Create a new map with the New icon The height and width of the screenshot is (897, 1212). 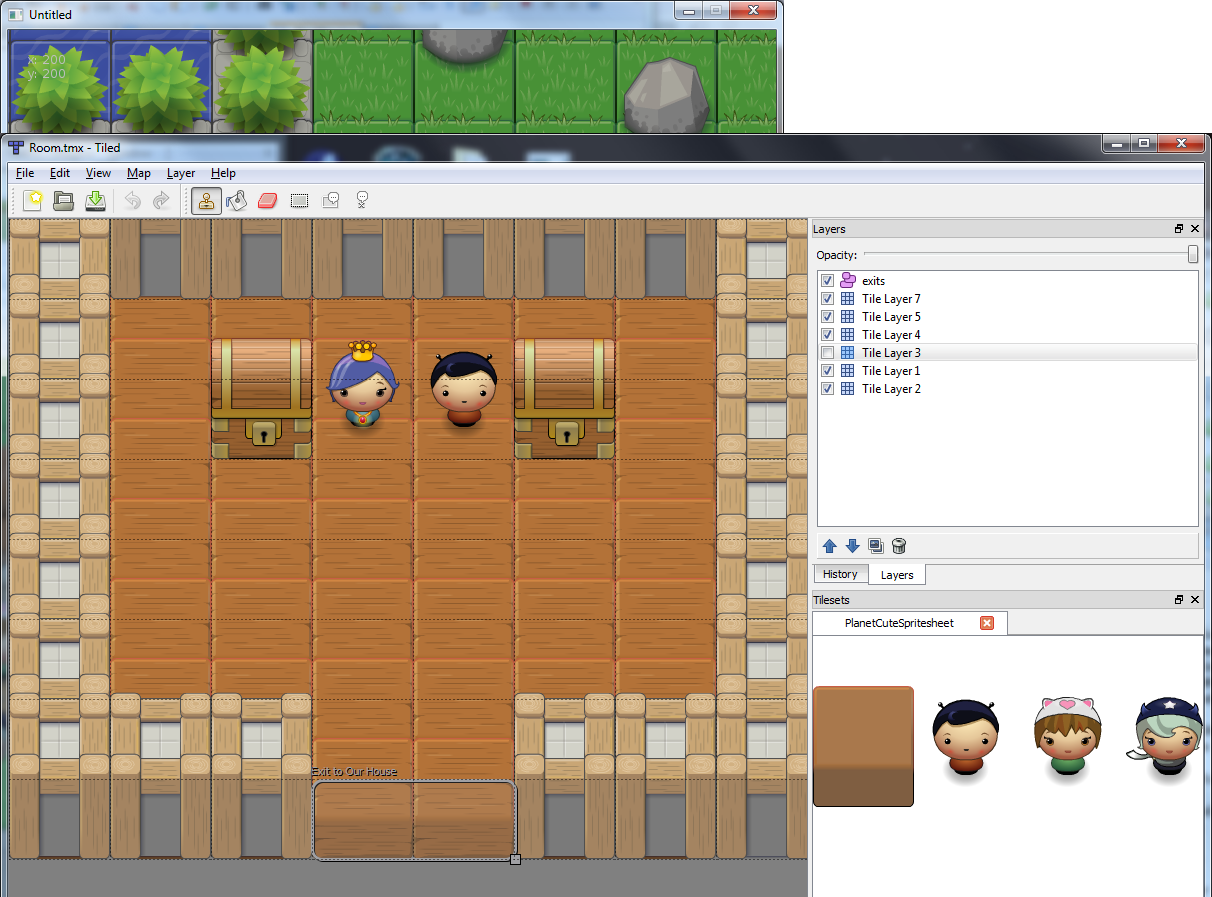(33, 200)
